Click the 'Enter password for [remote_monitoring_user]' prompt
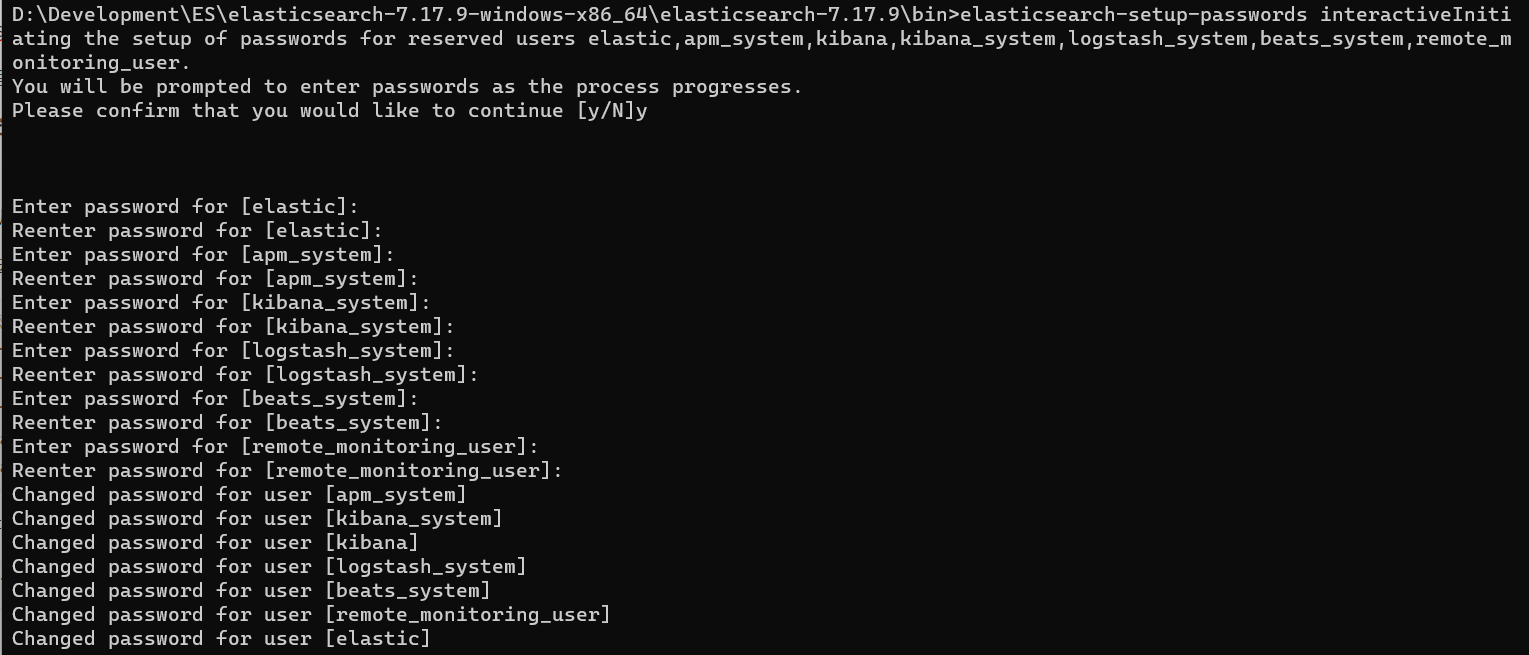This screenshot has width=1529, height=655. 275,447
